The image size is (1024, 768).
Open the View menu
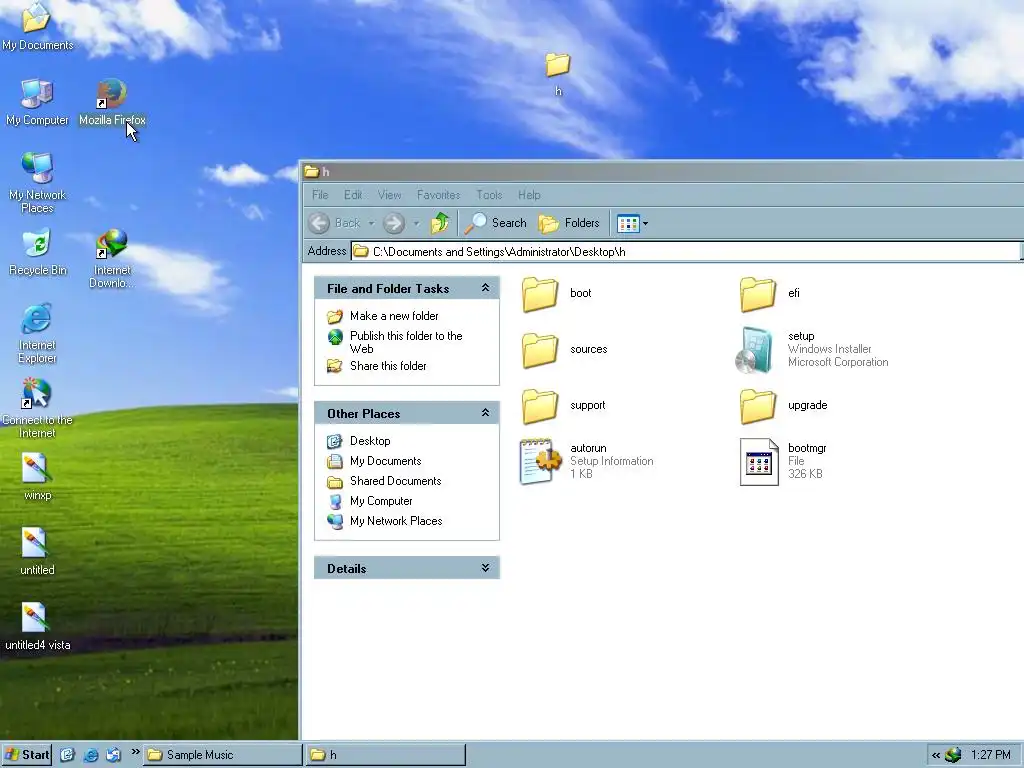(x=389, y=195)
